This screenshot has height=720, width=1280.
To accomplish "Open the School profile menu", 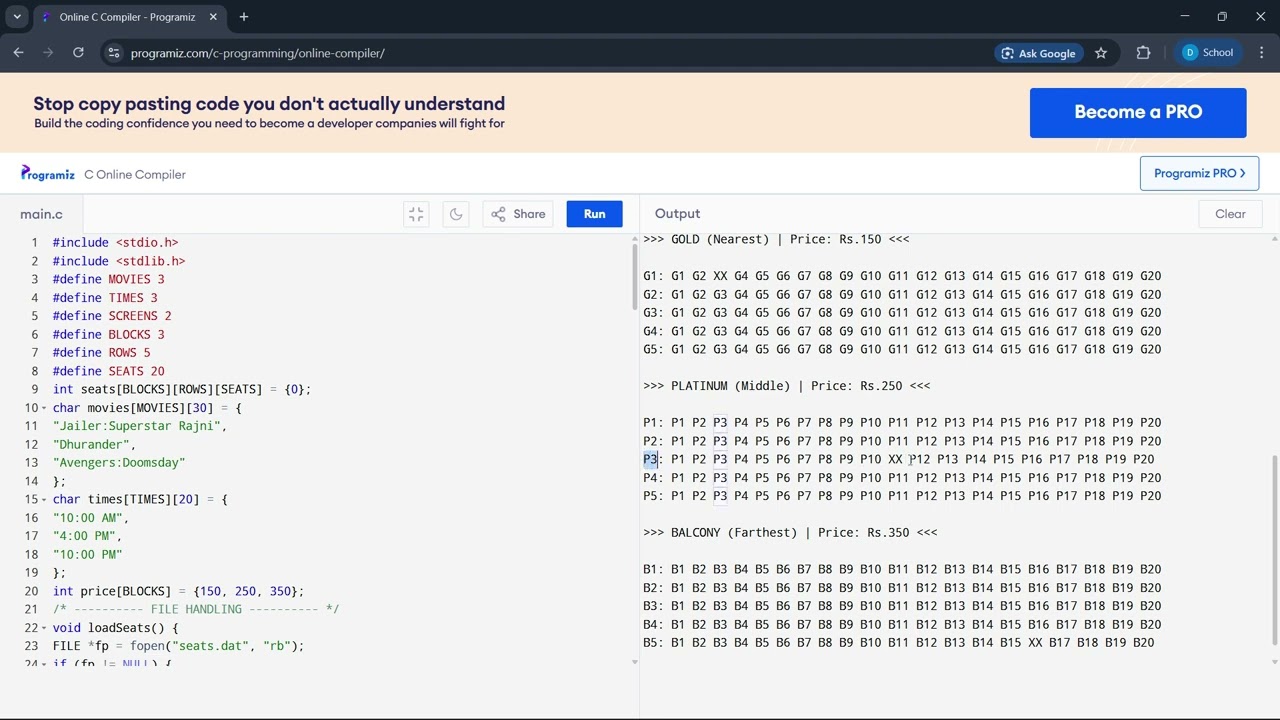I will click(x=1208, y=53).
